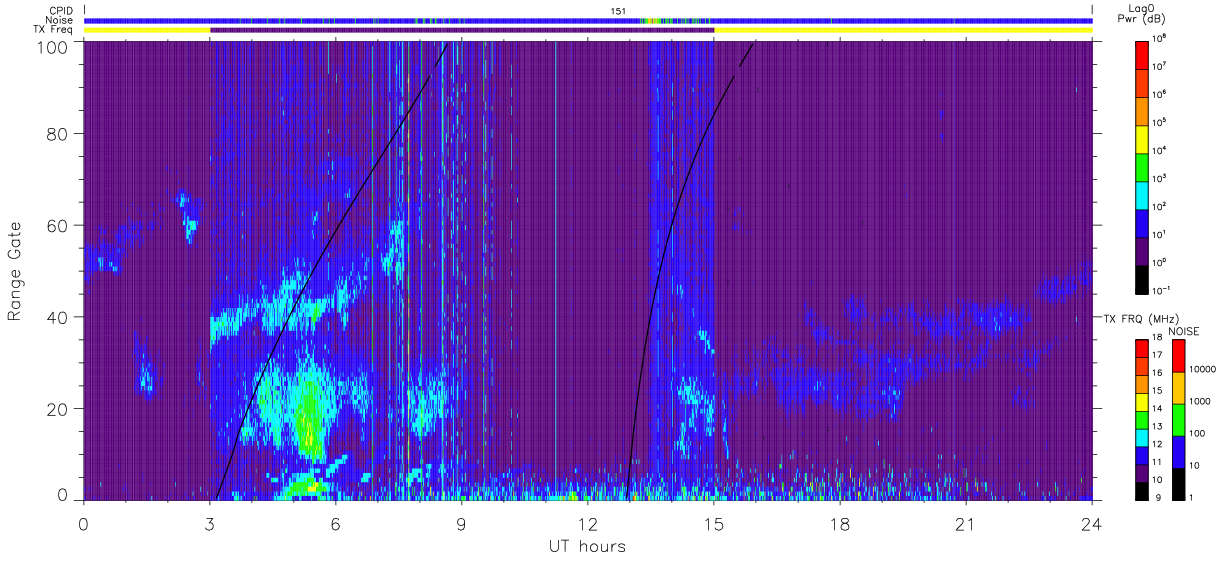Select the black segment of the NOISE colorbar
The width and height of the screenshot is (1228, 567).
pyautogui.click(x=1177, y=484)
